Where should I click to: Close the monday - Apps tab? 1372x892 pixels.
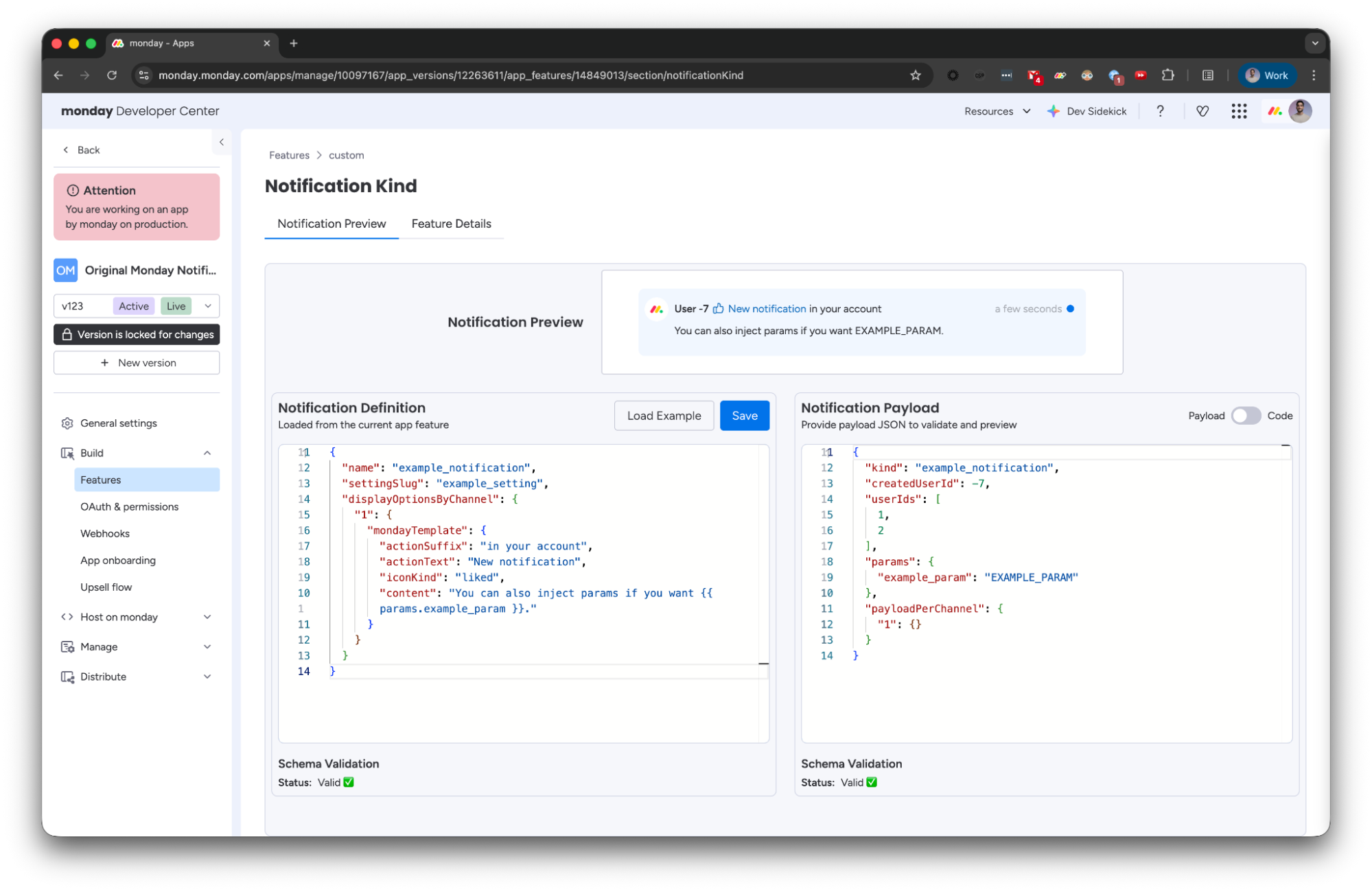[267, 43]
